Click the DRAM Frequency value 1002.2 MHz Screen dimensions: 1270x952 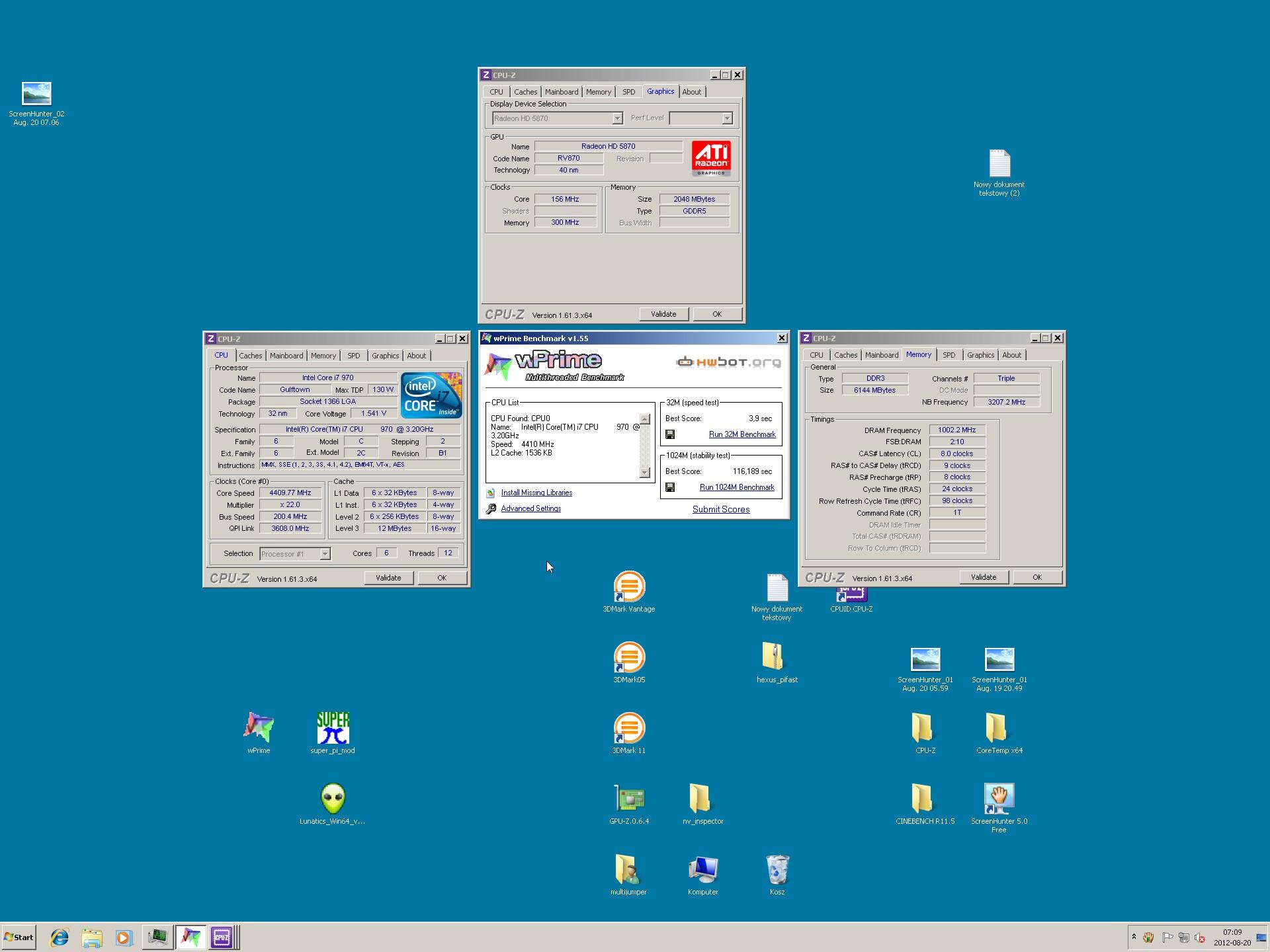click(957, 430)
